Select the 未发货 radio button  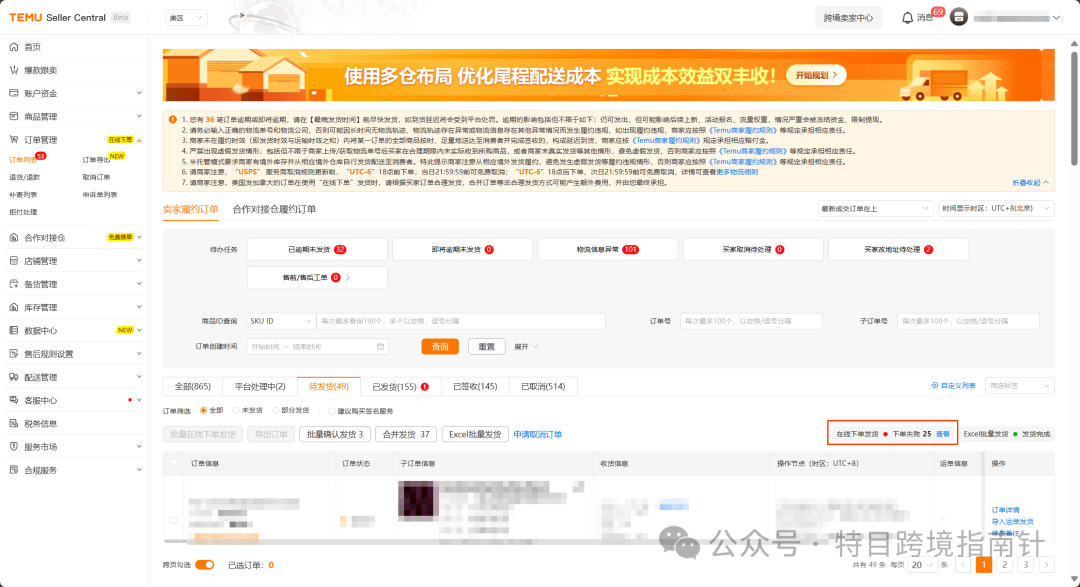(236, 411)
